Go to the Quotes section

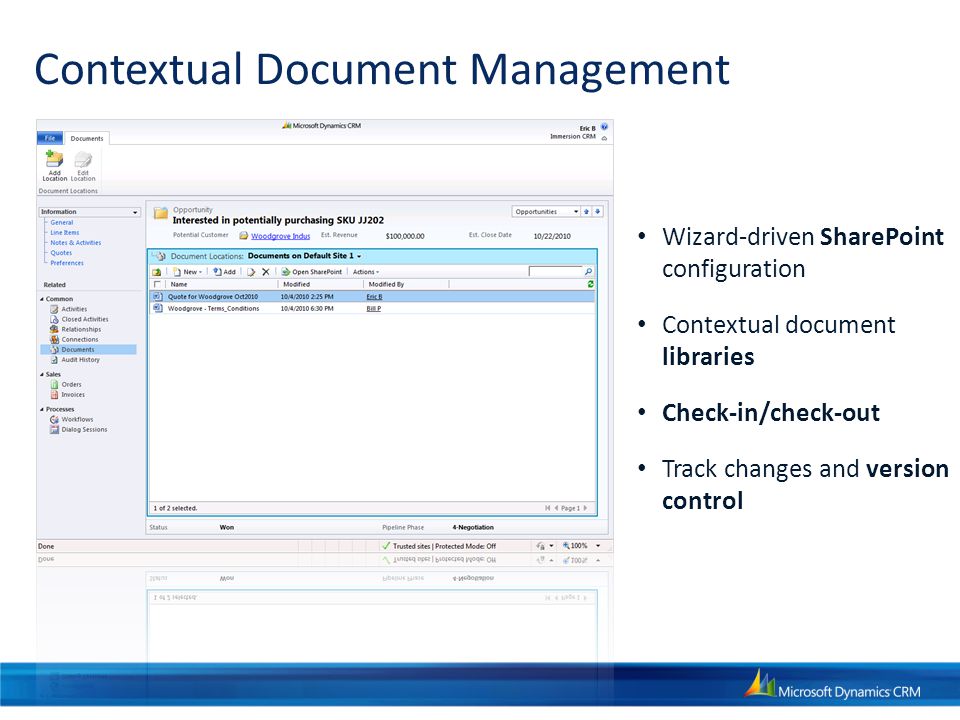(x=61, y=253)
